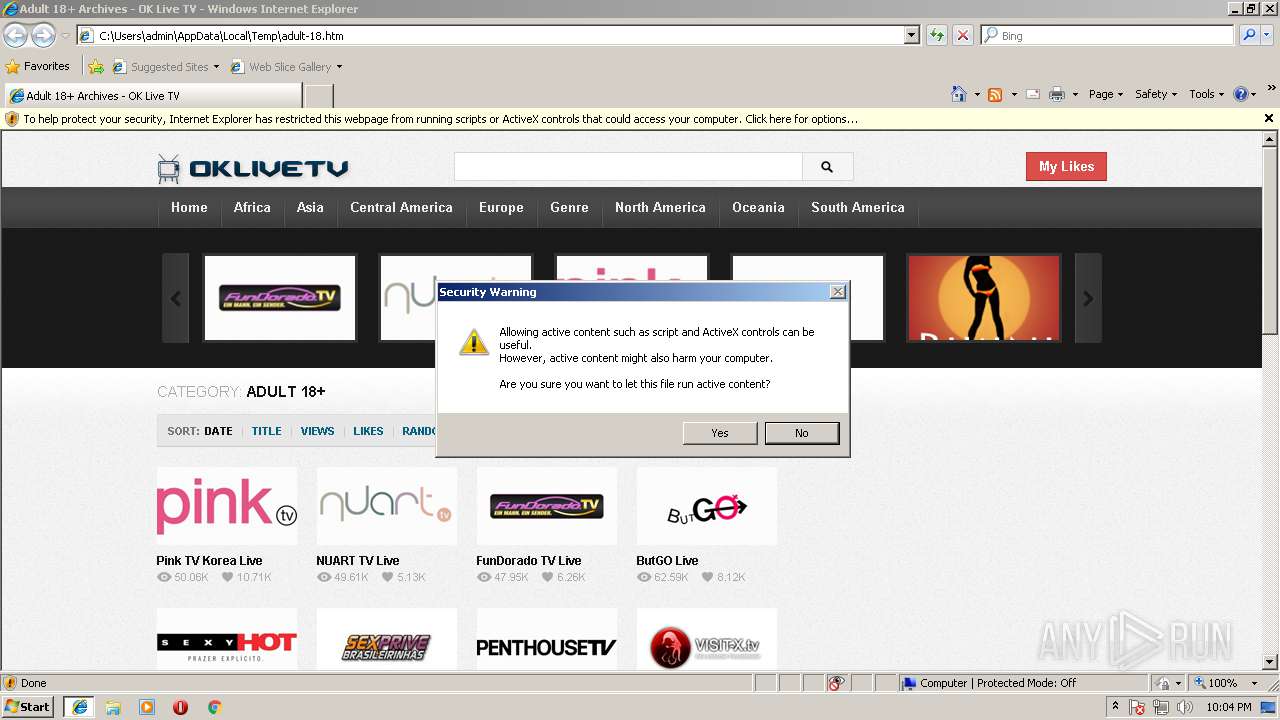Click the My Likes button
The image size is (1280, 720).
[1066, 167]
